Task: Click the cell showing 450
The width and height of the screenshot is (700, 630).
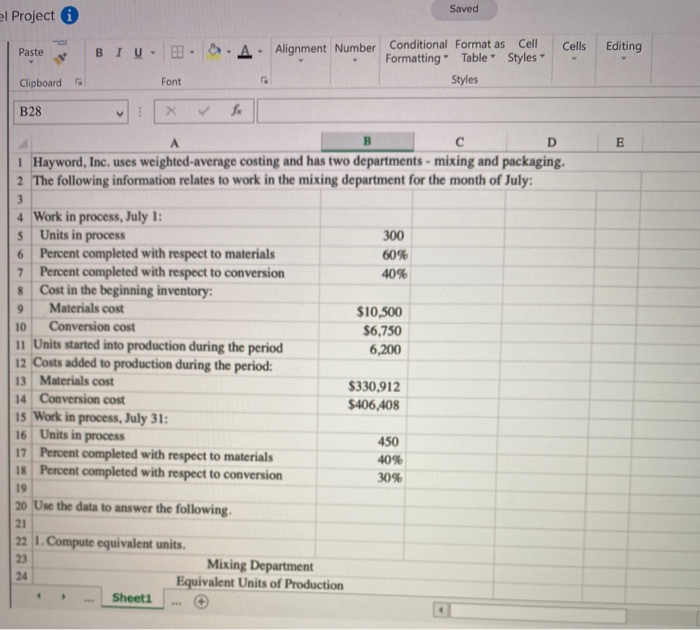Action: tap(362, 442)
